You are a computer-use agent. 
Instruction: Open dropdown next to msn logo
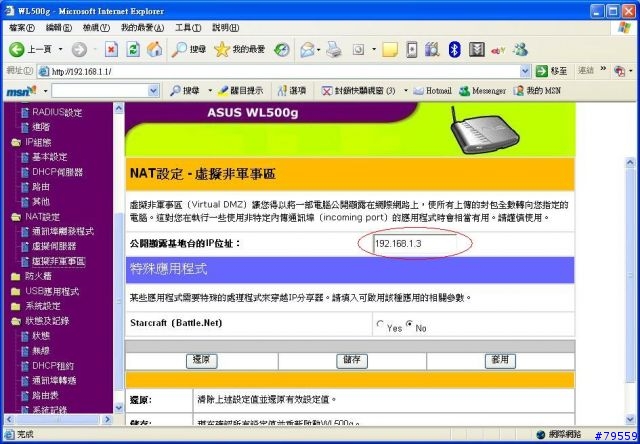coord(45,91)
